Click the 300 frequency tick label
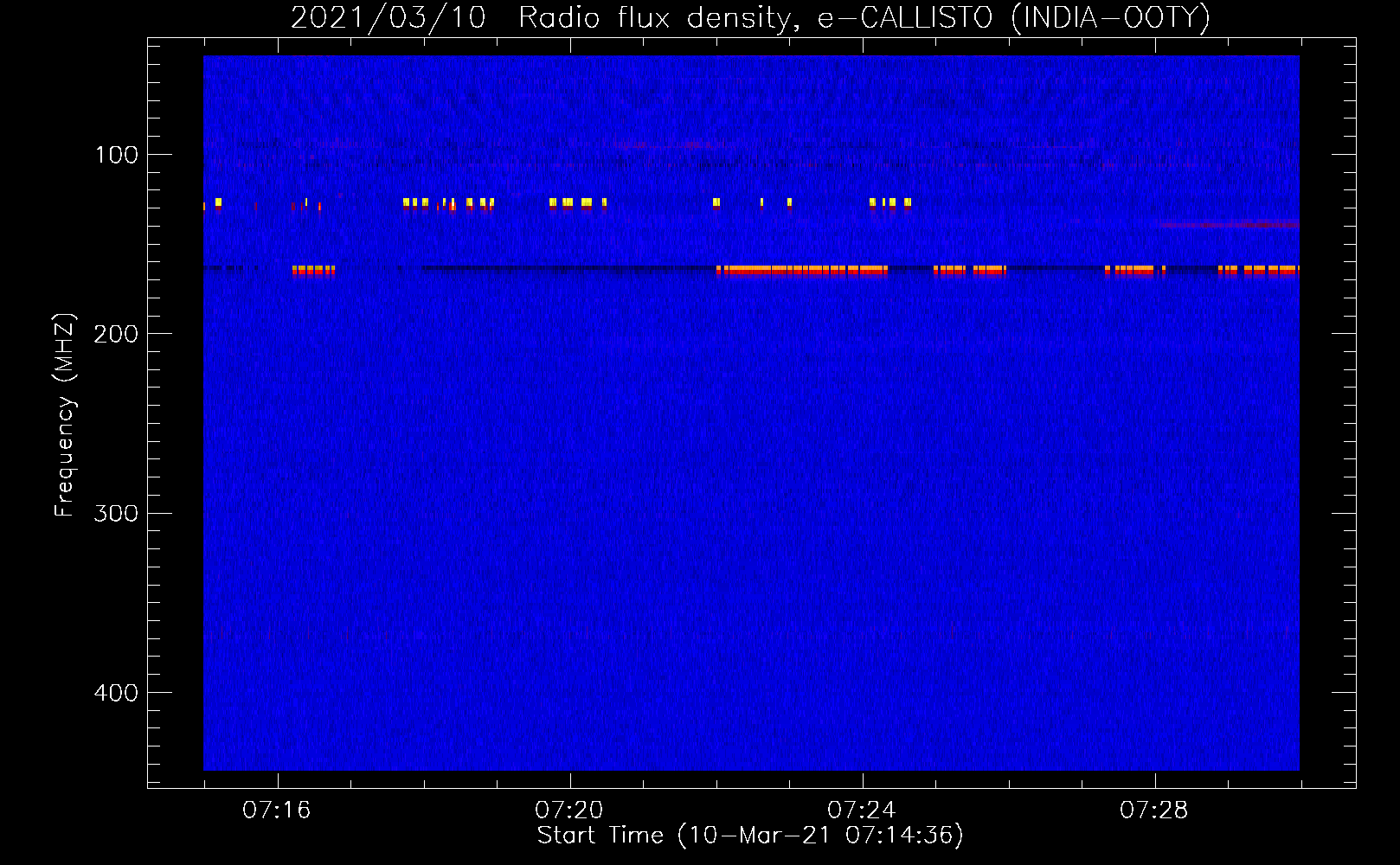 pos(116,514)
